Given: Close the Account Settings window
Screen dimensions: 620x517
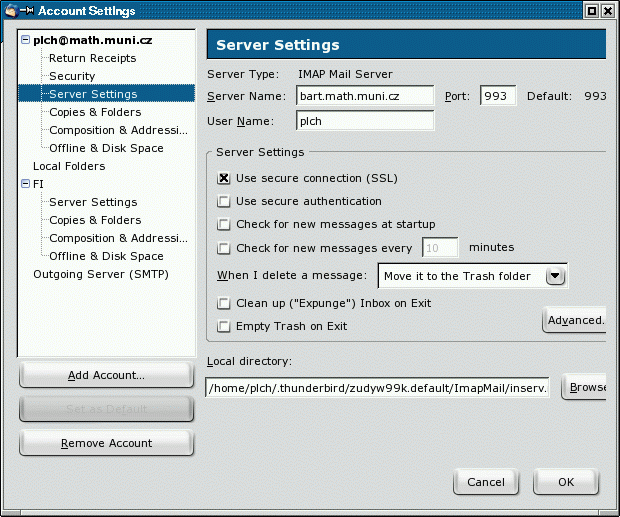Looking at the screenshot, I should pos(608,11).
